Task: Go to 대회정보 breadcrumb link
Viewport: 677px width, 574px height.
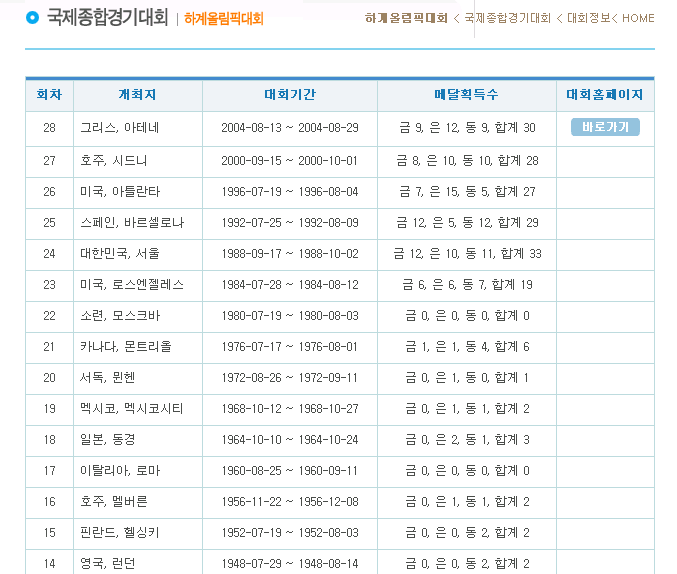Action: (x=588, y=18)
